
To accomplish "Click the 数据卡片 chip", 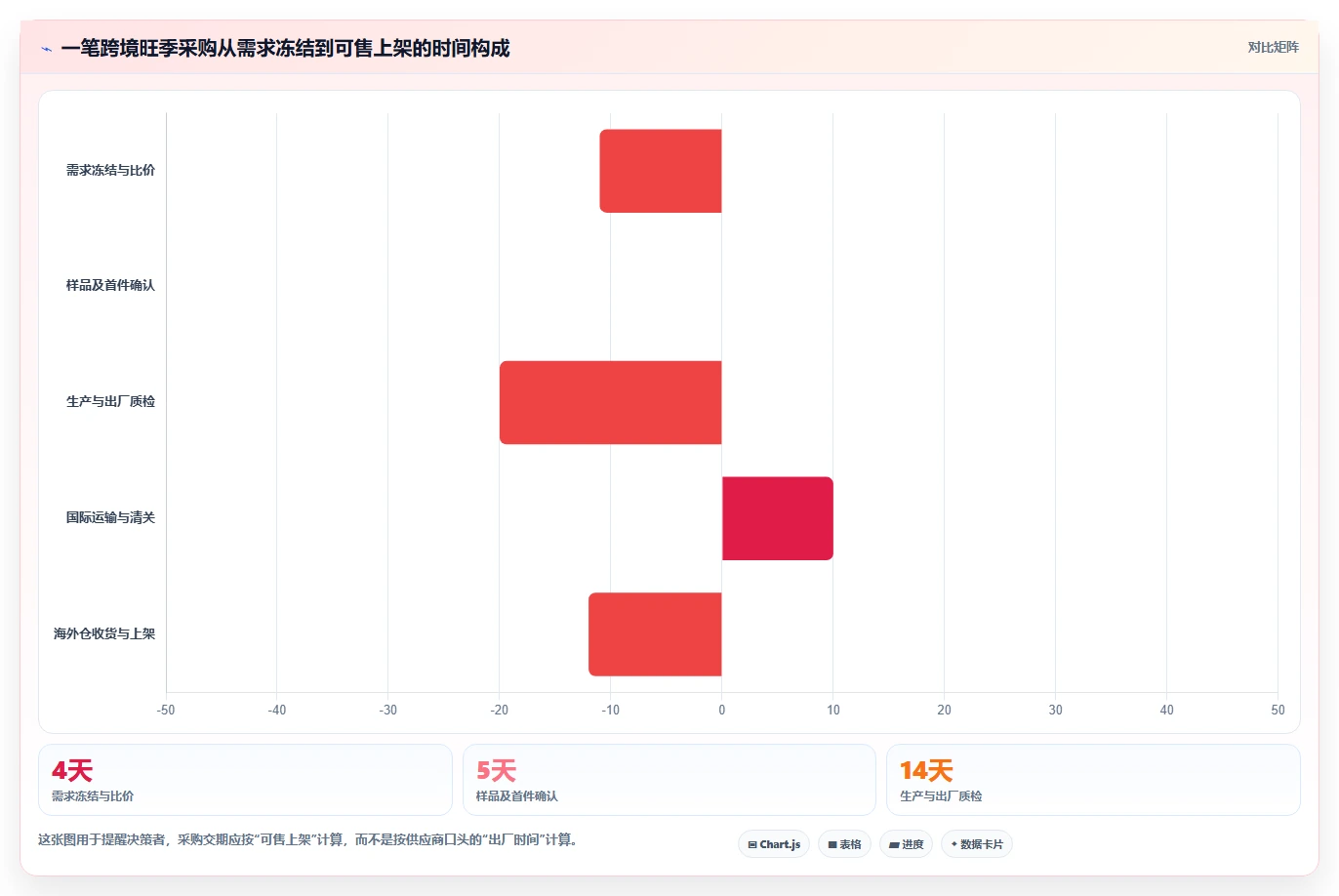I will pyautogui.click(x=977, y=844).
